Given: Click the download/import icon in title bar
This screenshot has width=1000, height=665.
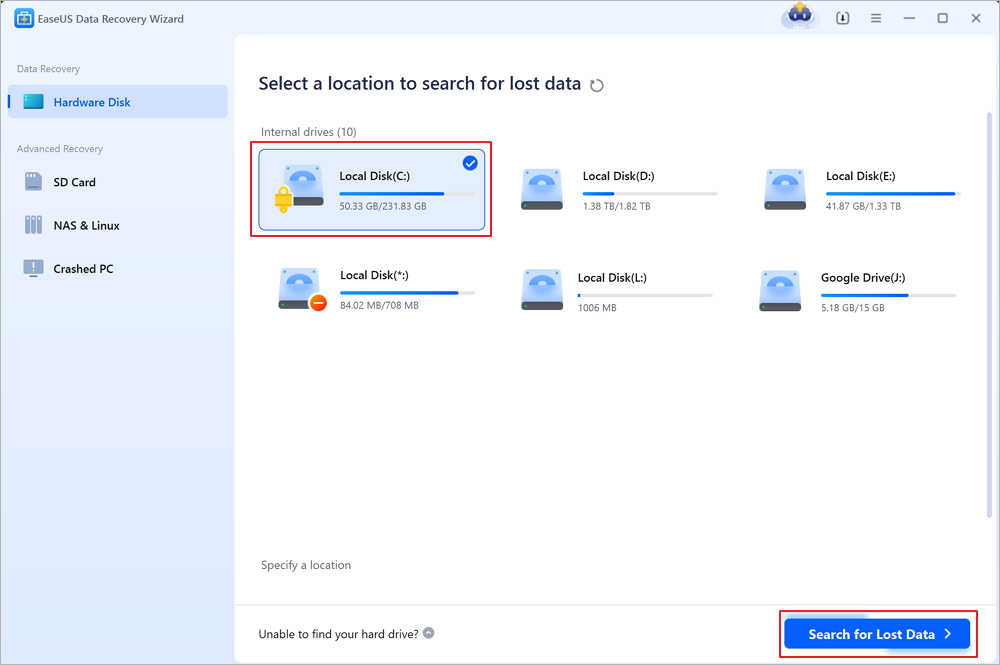Looking at the screenshot, I should 842,18.
